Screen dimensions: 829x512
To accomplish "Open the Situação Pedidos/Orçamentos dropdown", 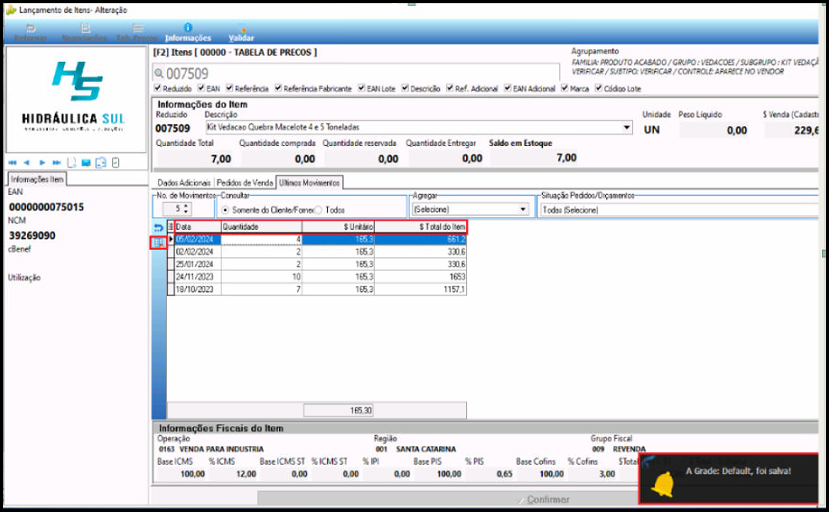I will [x=679, y=210].
